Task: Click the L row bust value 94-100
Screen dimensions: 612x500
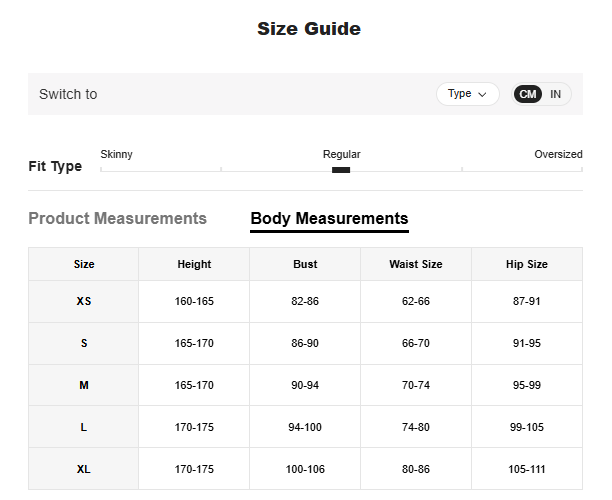Action: click(305, 427)
